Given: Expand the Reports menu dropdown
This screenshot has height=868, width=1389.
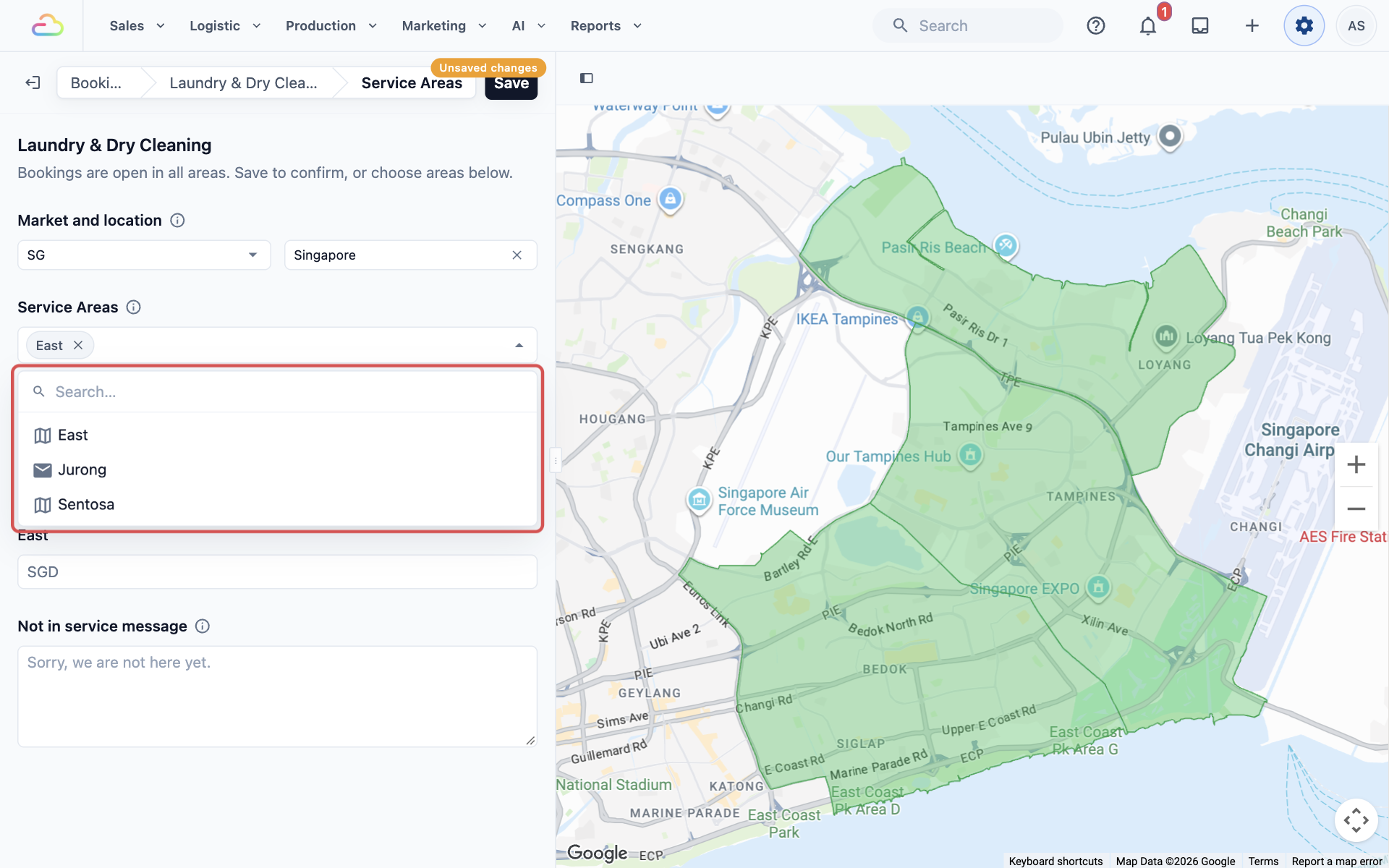Looking at the screenshot, I should pyautogui.click(x=606, y=26).
